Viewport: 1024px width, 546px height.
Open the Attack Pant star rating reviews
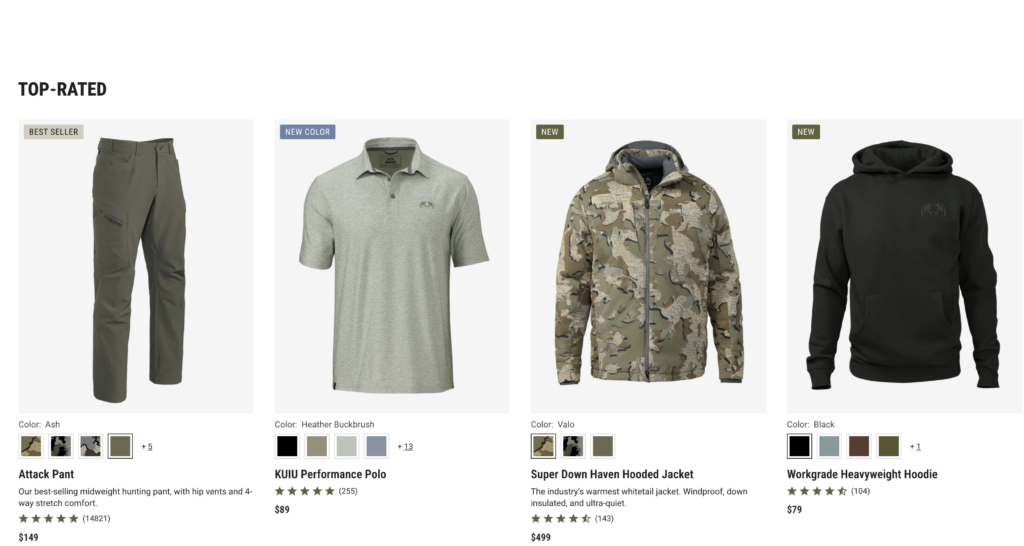(64, 519)
